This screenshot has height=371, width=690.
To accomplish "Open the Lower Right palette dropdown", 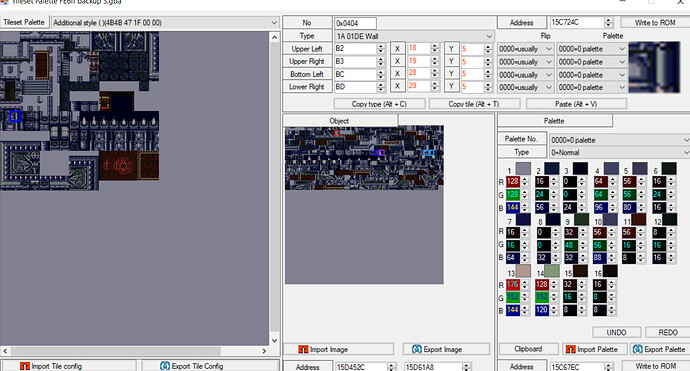I will tap(591, 87).
